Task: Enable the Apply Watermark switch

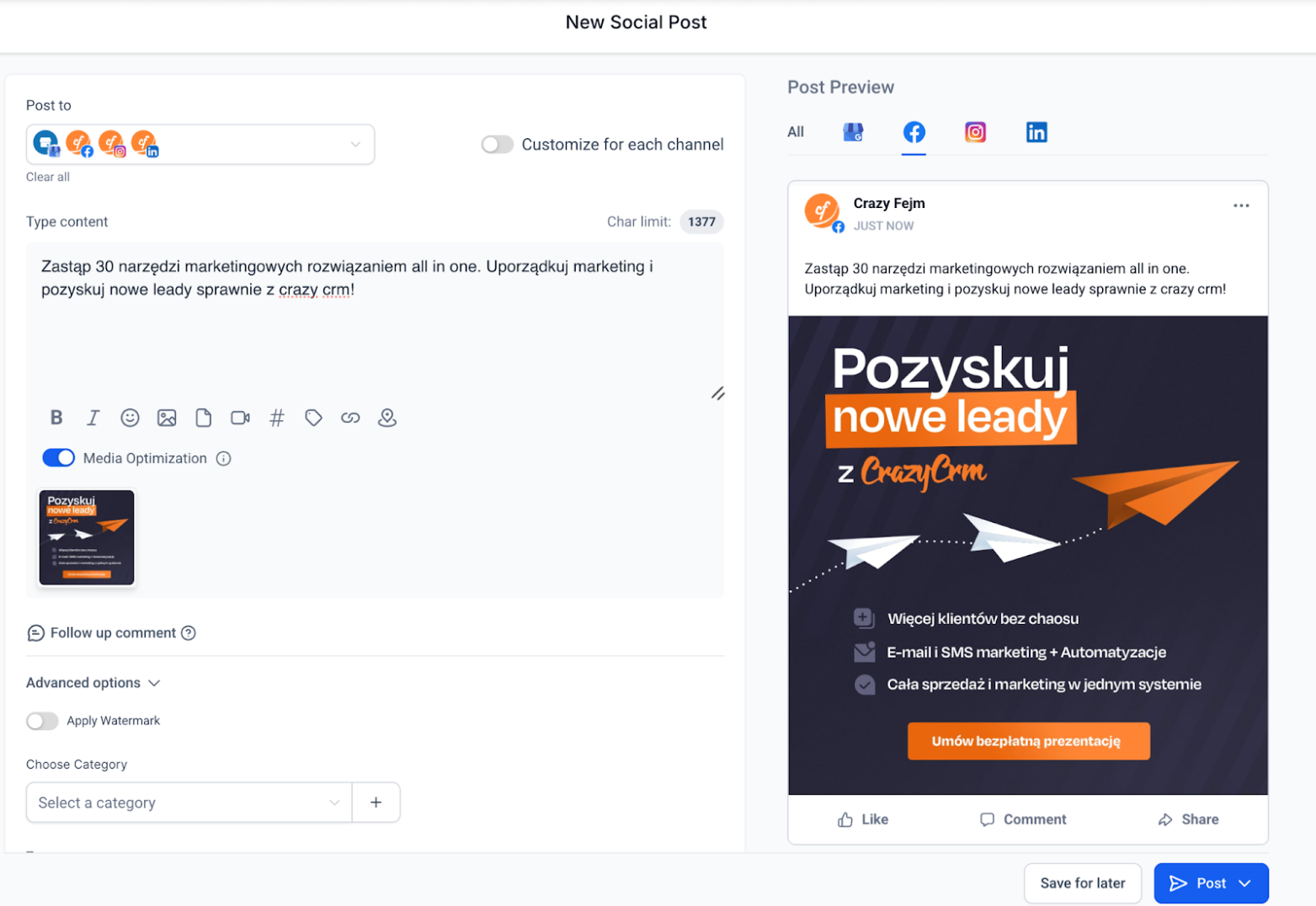Action: tap(42, 721)
